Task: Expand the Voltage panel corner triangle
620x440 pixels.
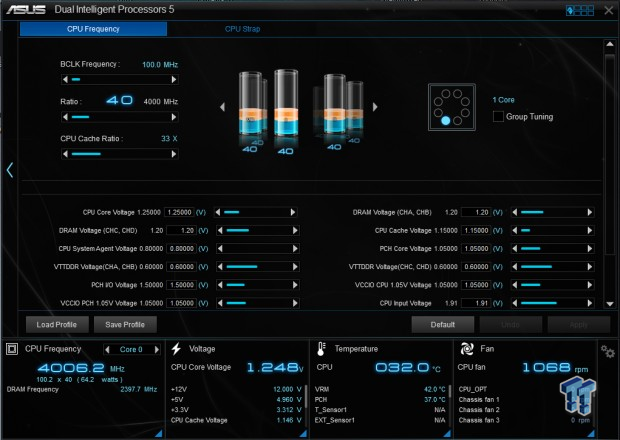Action: [x=303, y=434]
